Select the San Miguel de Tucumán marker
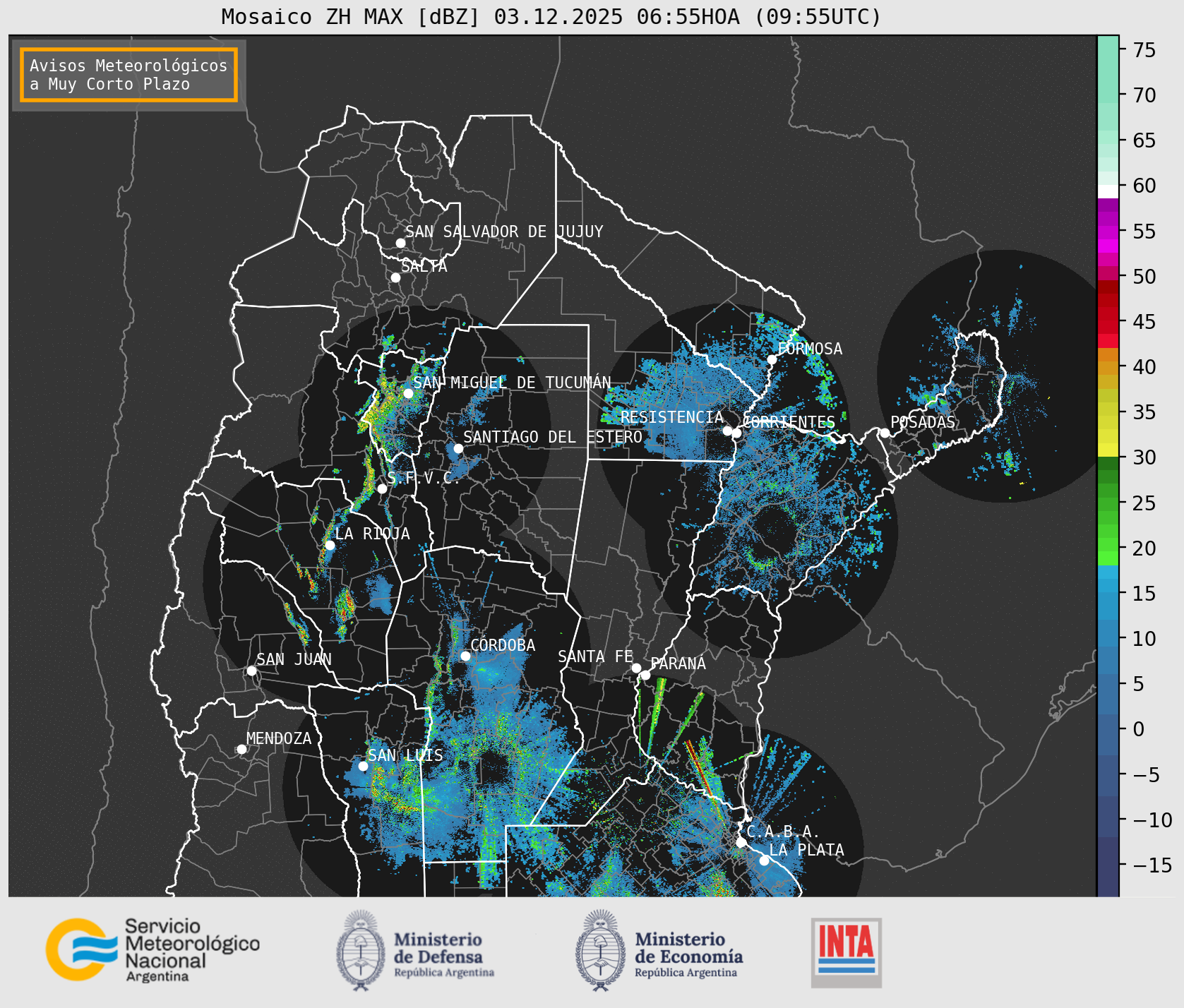 [x=408, y=393]
